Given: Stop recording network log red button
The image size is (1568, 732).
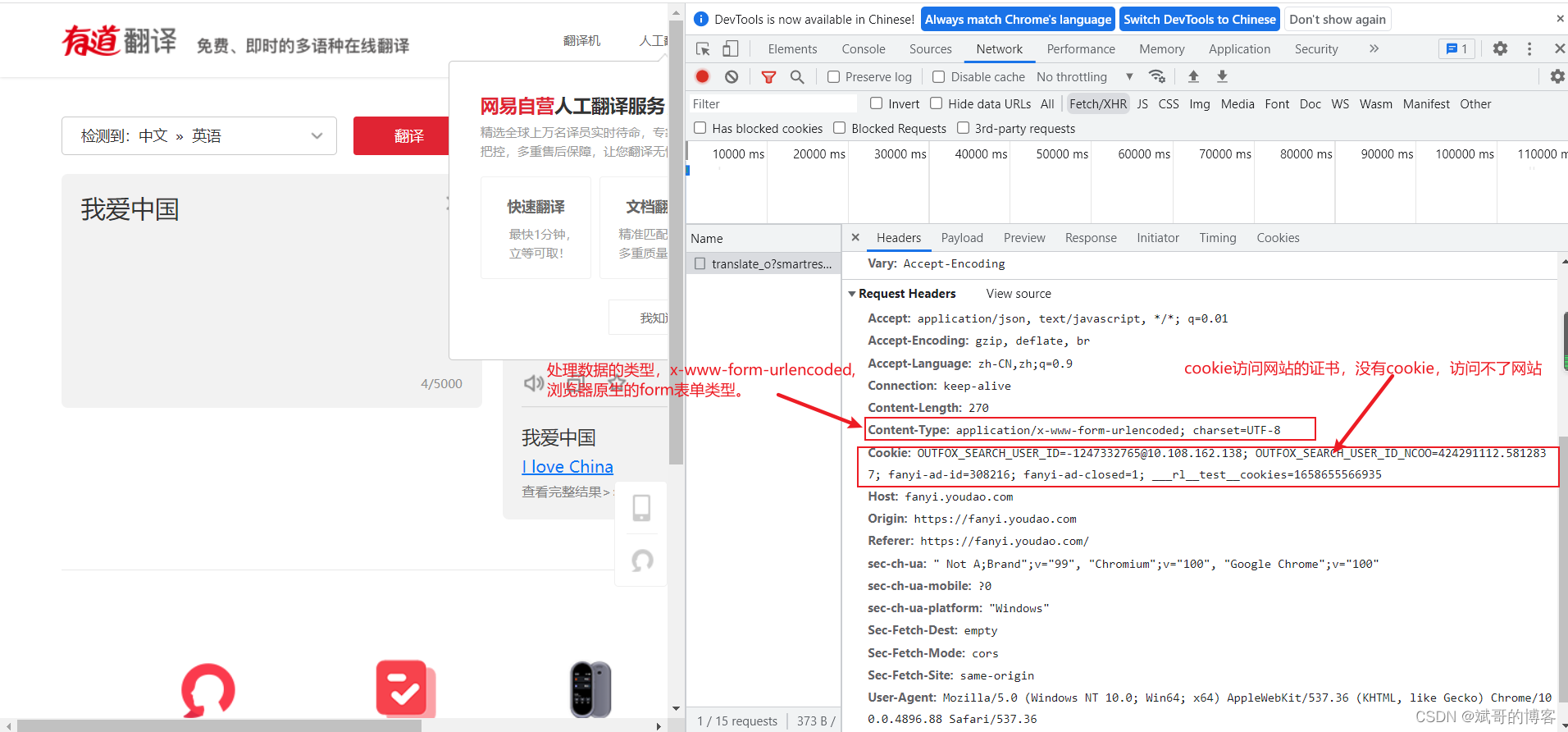Looking at the screenshot, I should (703, 76).
